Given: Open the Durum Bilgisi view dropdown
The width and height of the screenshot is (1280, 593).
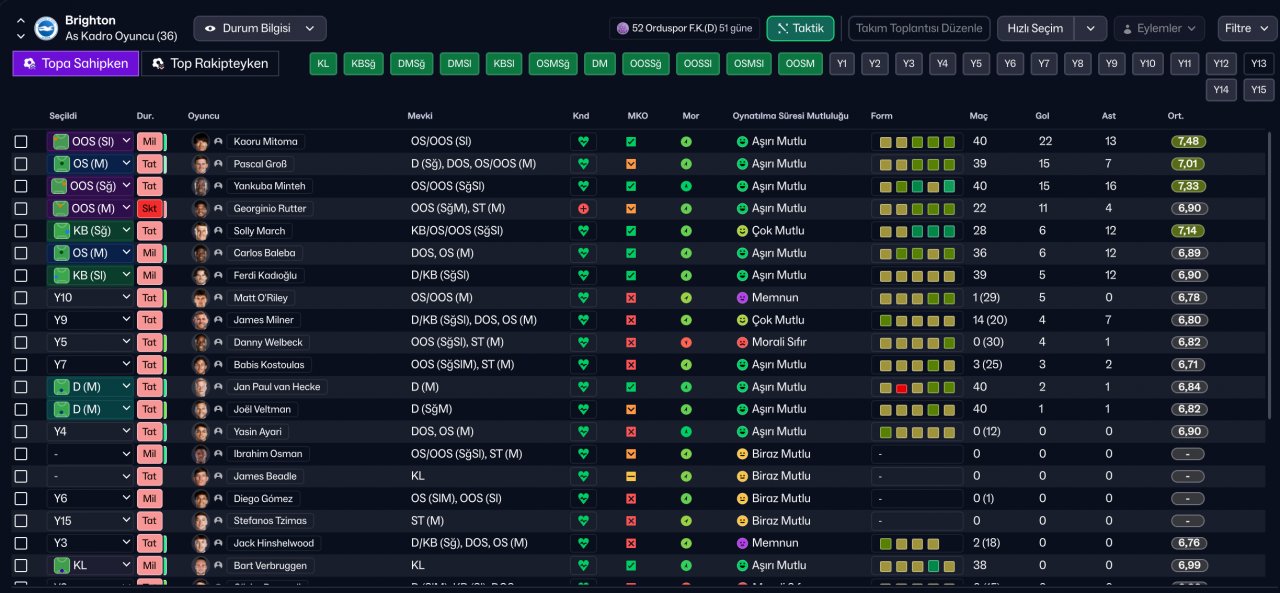Looking at the screenshot, I should [260, 29].
